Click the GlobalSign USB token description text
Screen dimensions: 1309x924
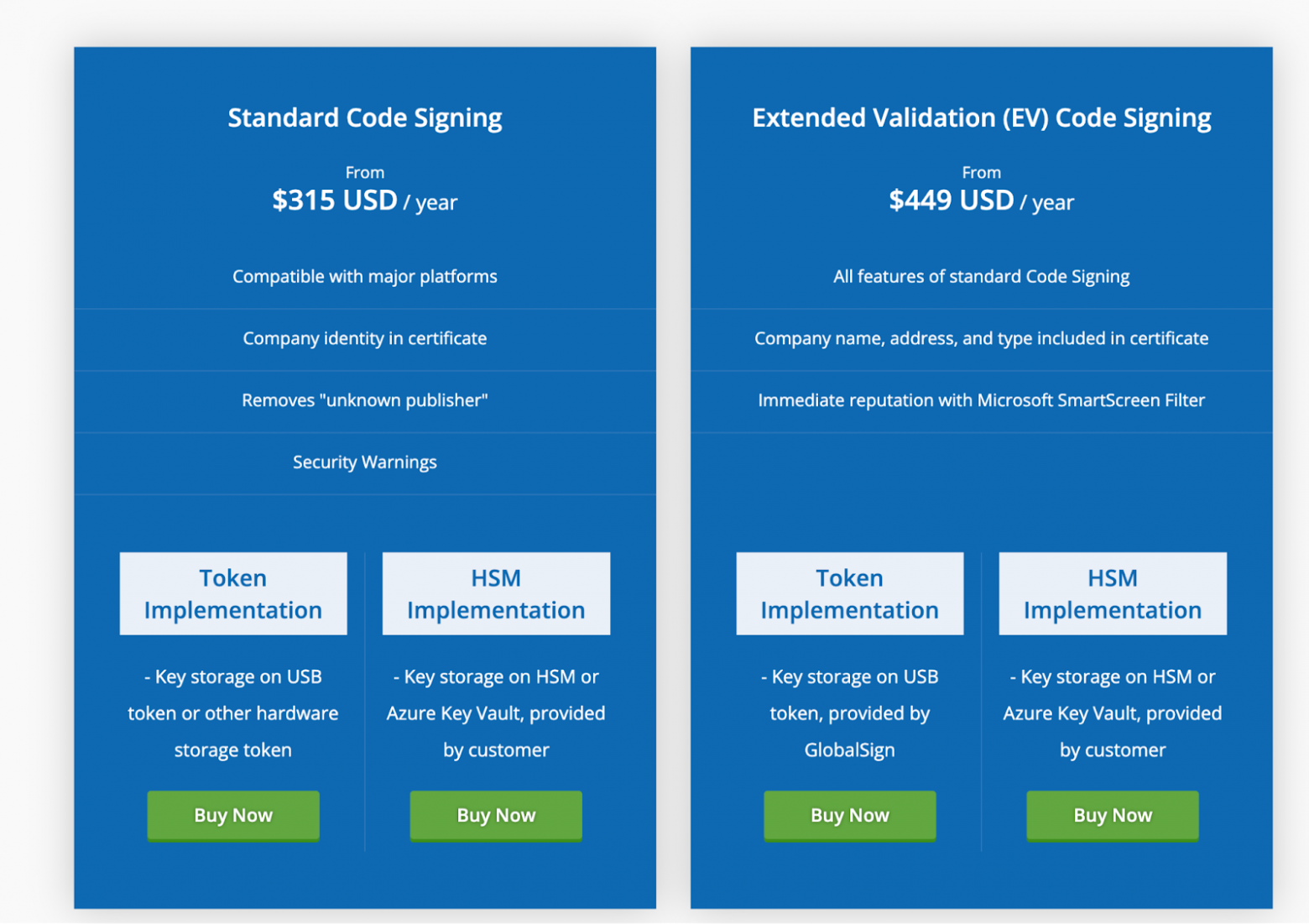pos(849,713)
